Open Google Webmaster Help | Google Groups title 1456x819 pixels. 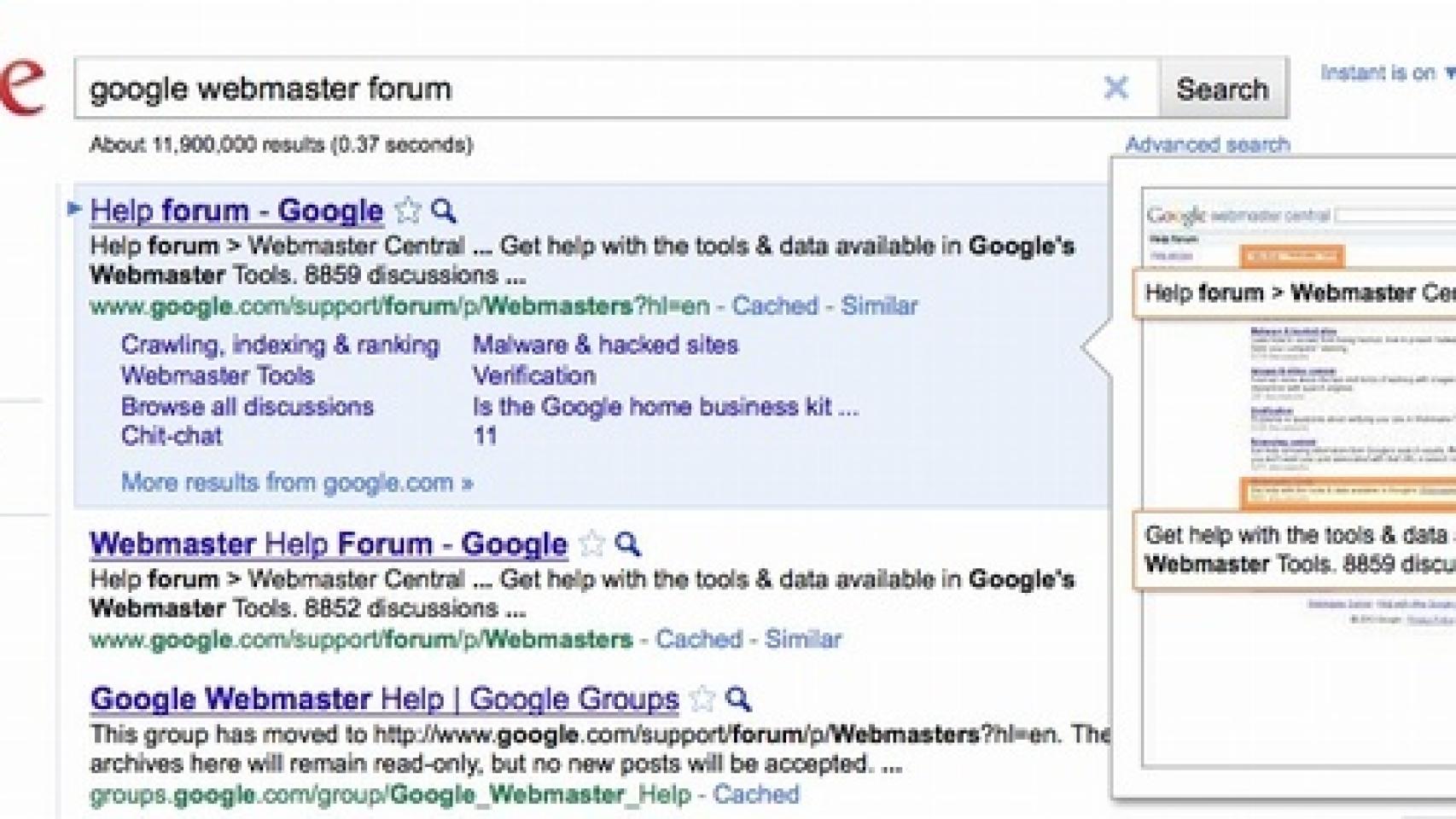(384, 699)
